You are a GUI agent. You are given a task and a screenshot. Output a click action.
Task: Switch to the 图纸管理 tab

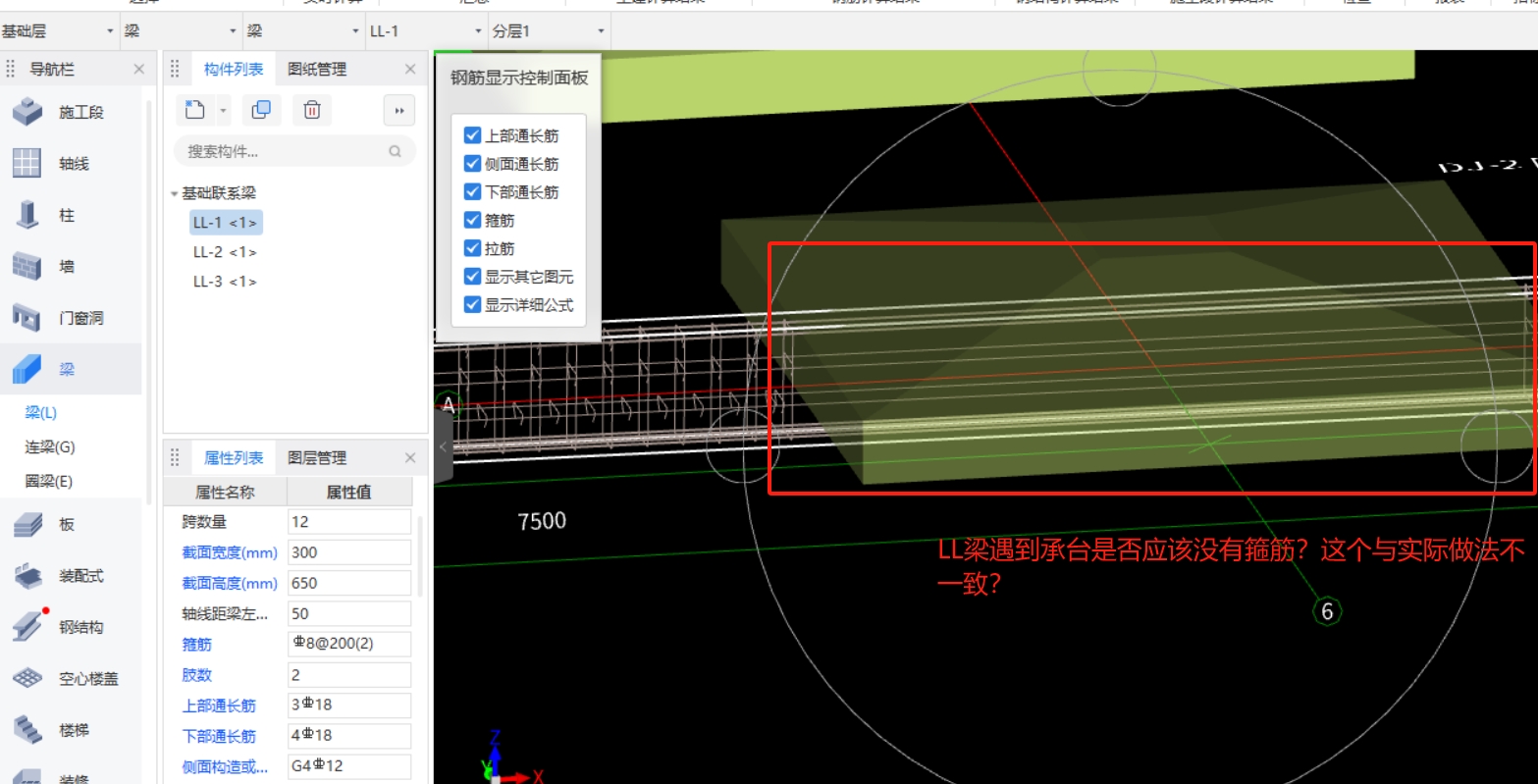click(317, 69)
